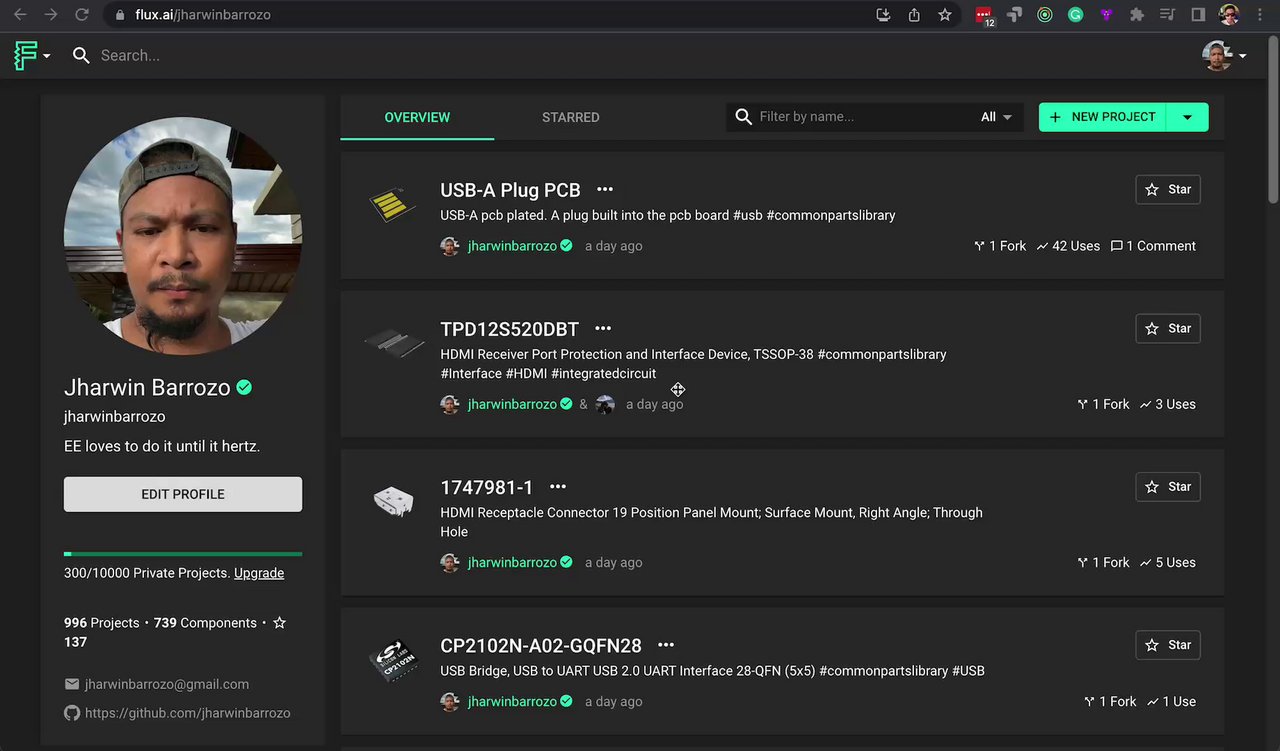This screenshot has width=1280, height=751.
Task: Open the All filter dropdown
Action: (996, 117)
